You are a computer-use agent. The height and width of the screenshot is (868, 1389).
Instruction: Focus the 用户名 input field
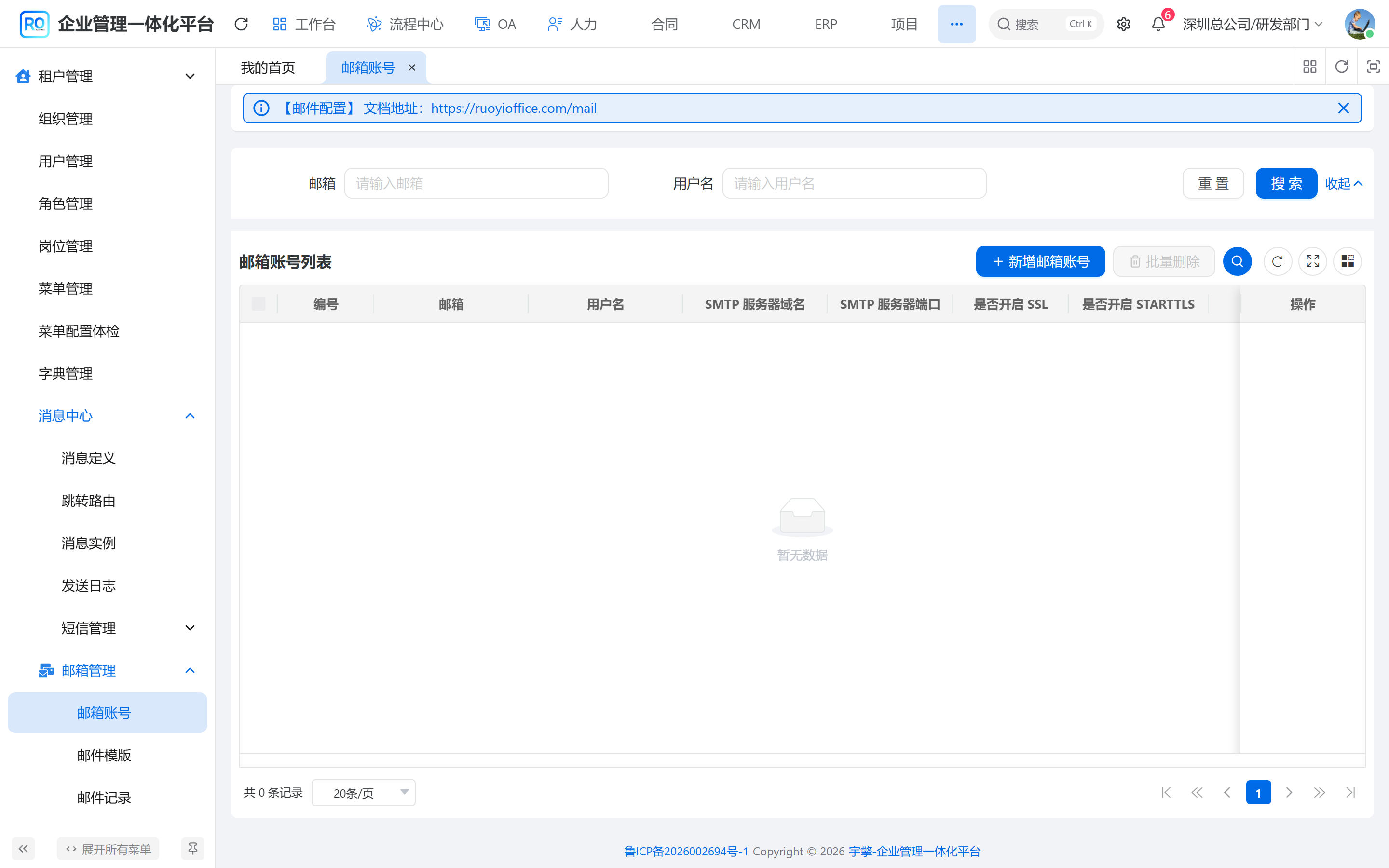(854, 184)
